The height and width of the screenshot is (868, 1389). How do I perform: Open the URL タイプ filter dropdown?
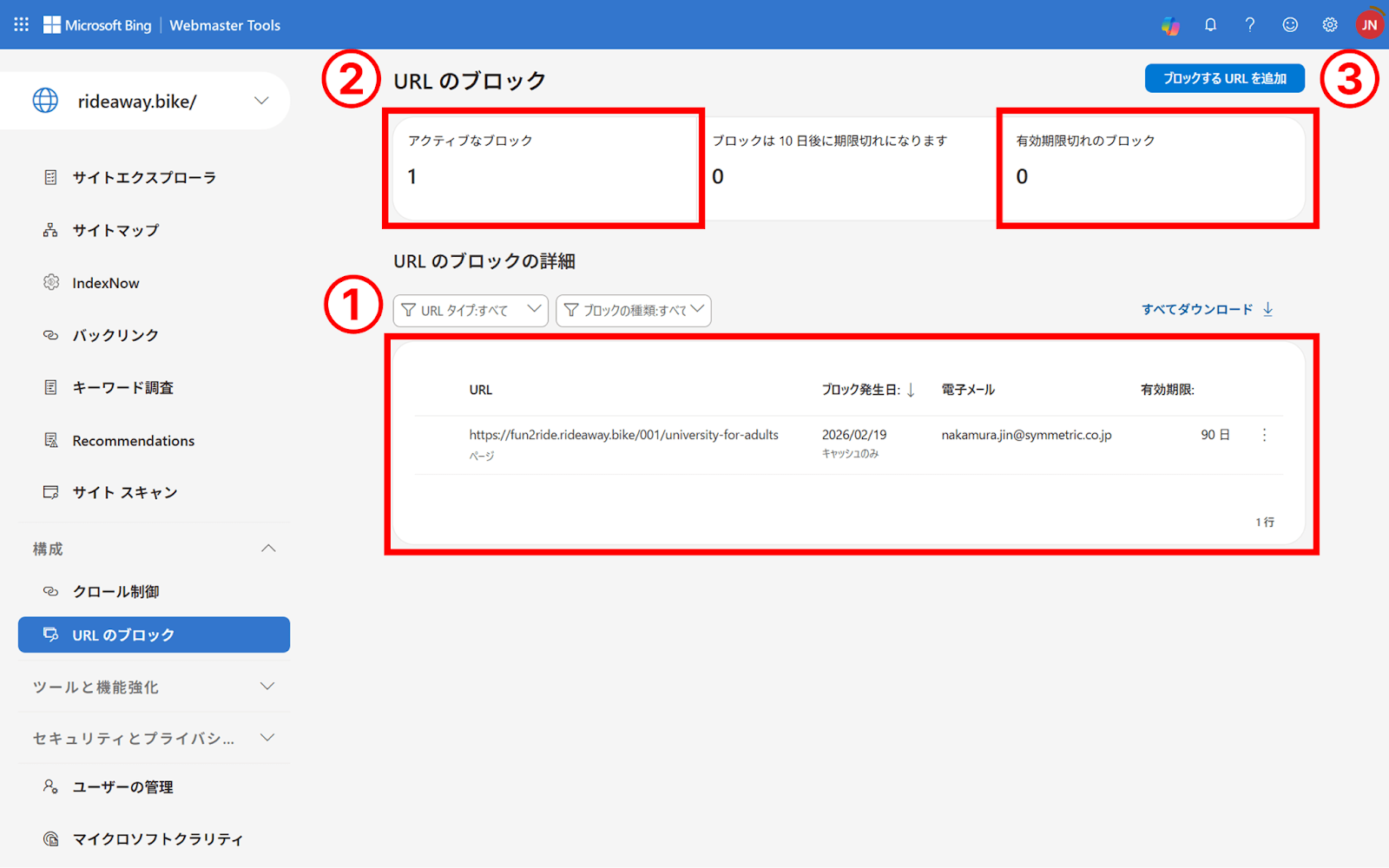(471, 310)
